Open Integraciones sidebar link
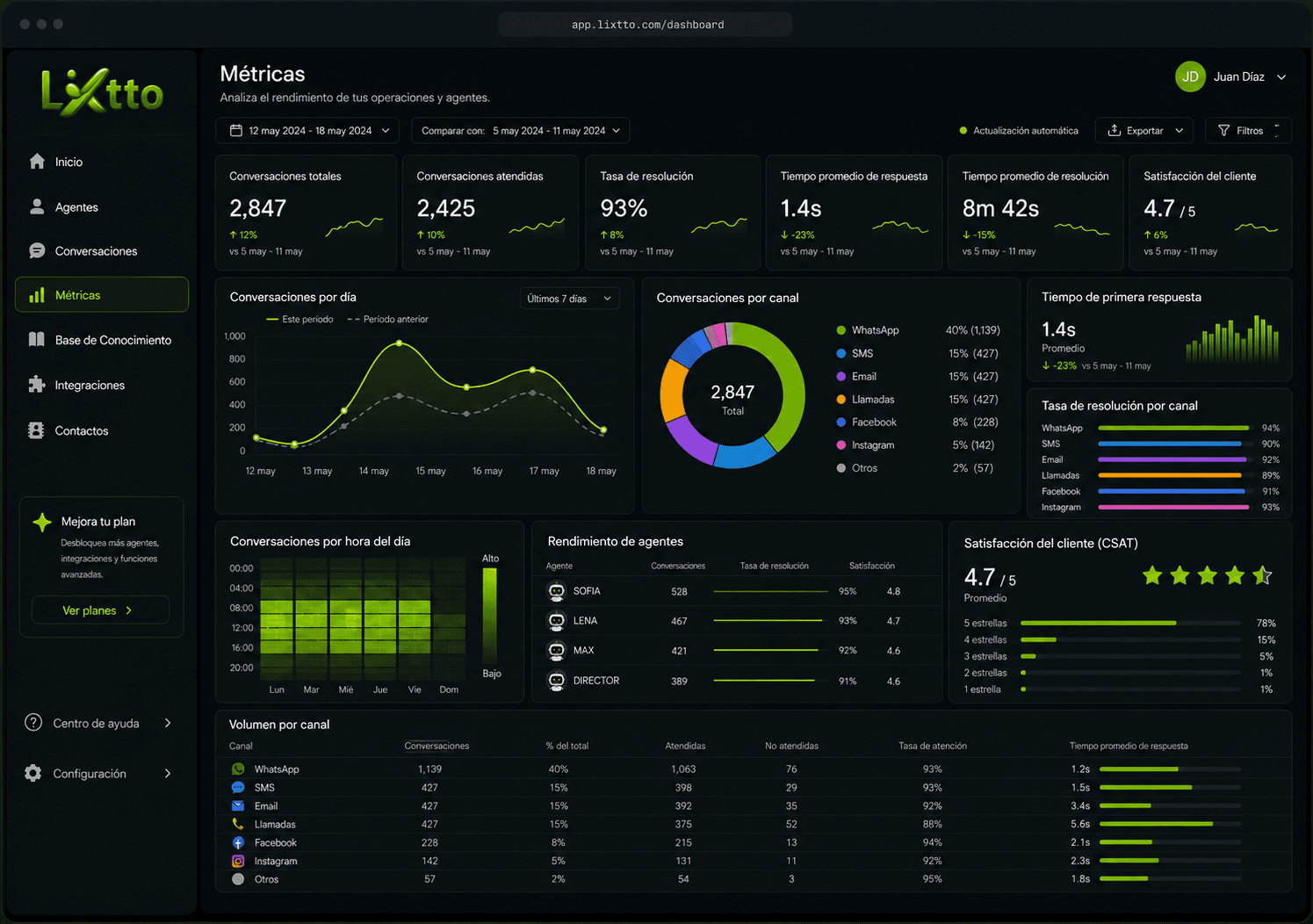Image resolution: width=1313 pixels, height=924 pixels. (102, 385)
